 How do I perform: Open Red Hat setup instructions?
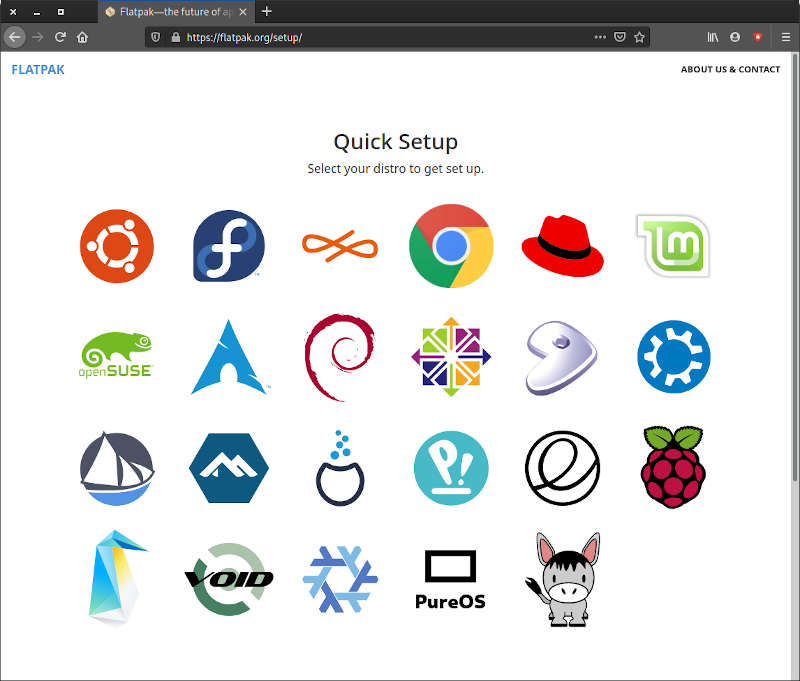click(x=562, y=245)
